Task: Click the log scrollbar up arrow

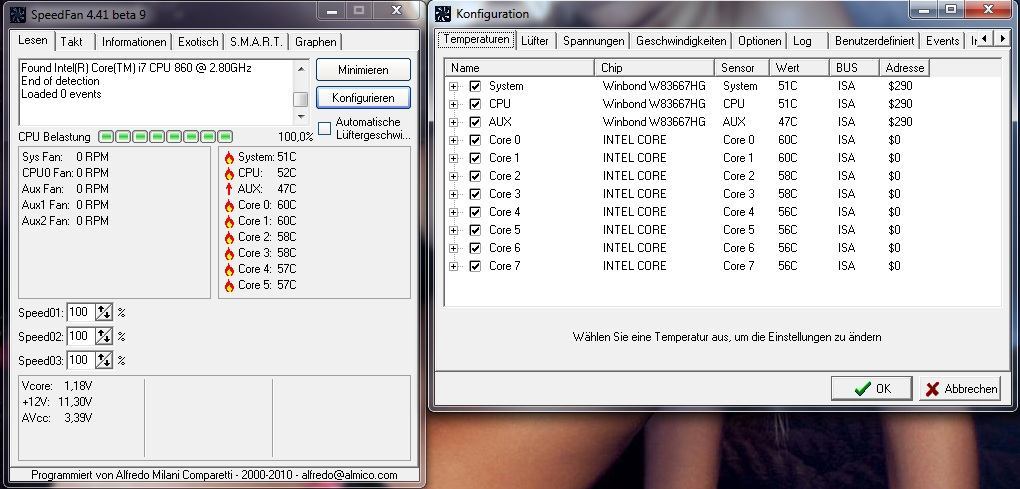Action: (x=300, y=68)
